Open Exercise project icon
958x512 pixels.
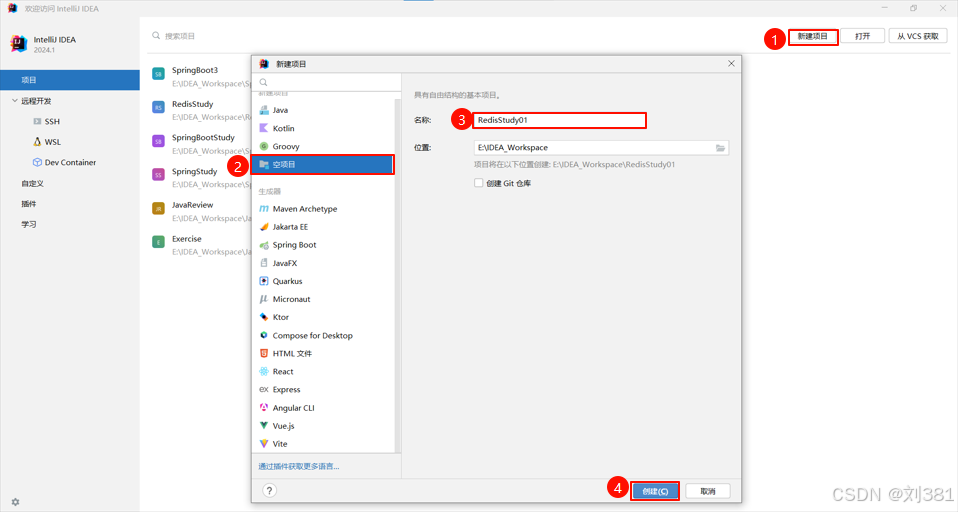158,243
